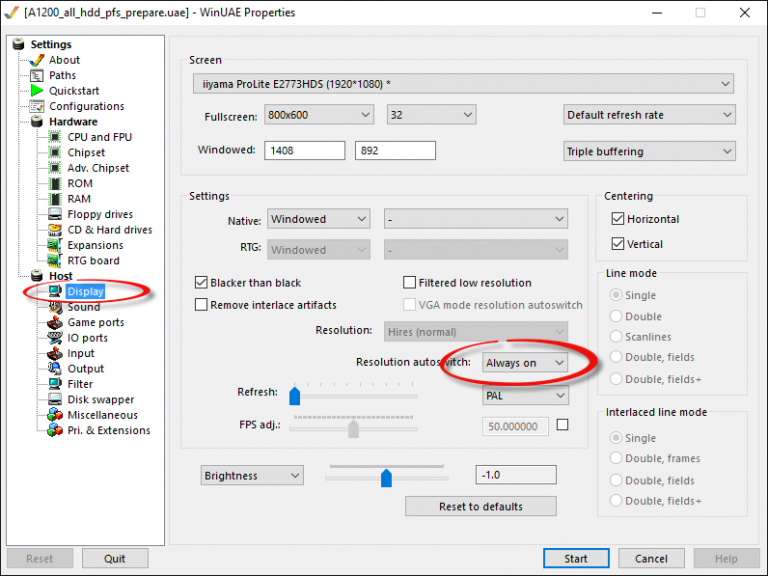Expand the Triple buffering dropdown
This screenshot has height=576, width=768.
[x=649, y=152]
